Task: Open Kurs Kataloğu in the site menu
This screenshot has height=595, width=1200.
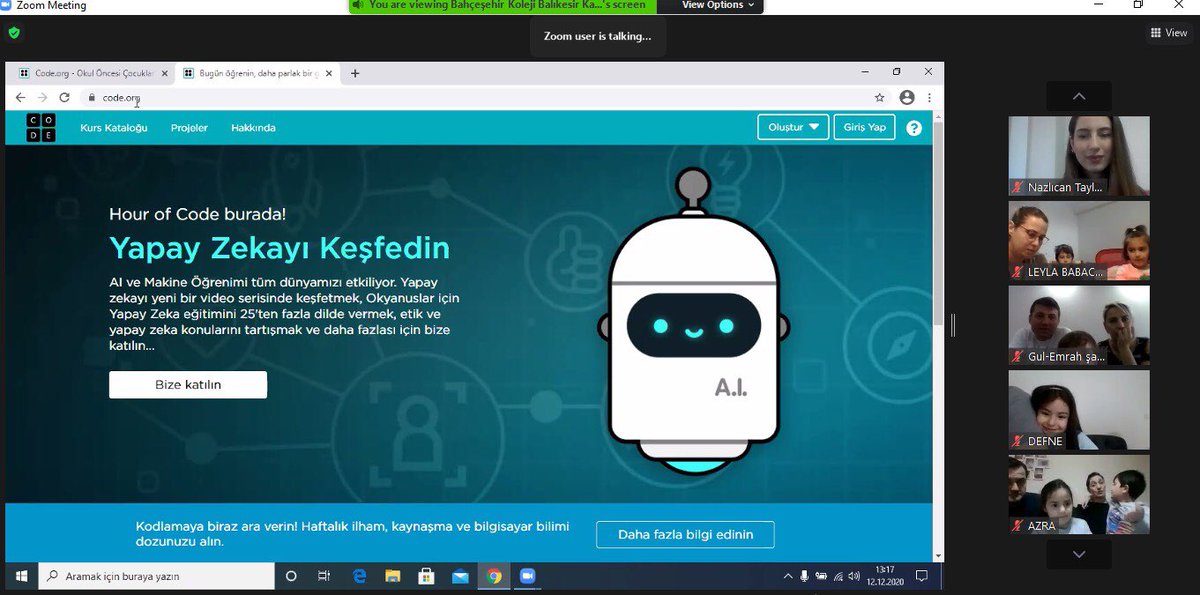Action: tap(114, 128)
